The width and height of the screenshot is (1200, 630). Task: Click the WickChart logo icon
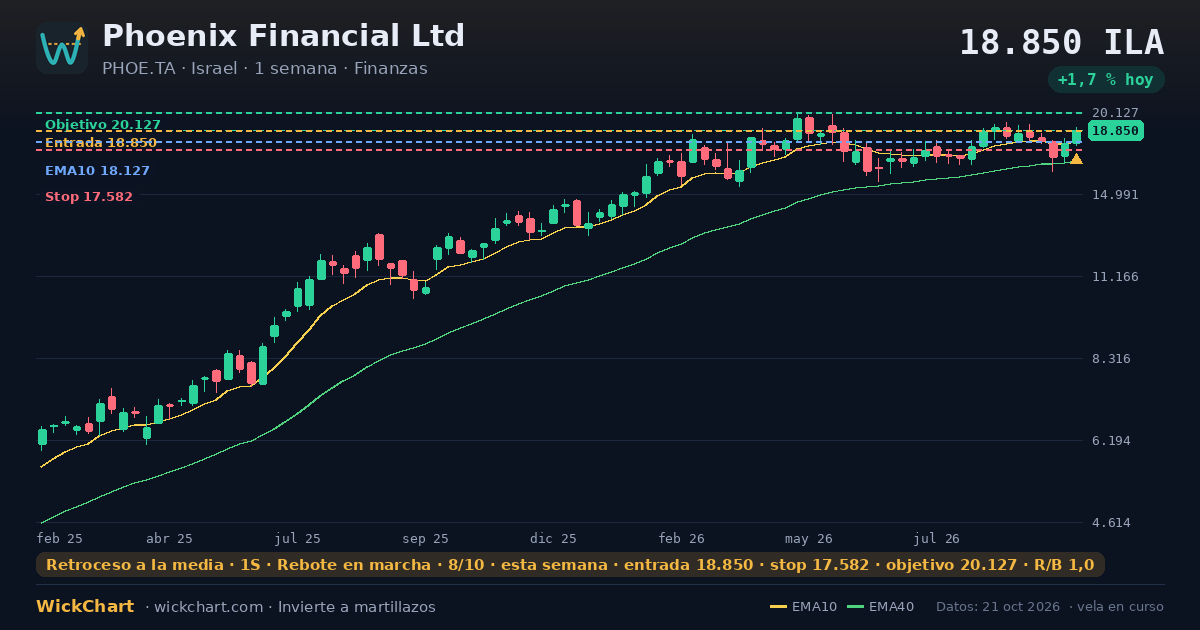coord(62,48)
